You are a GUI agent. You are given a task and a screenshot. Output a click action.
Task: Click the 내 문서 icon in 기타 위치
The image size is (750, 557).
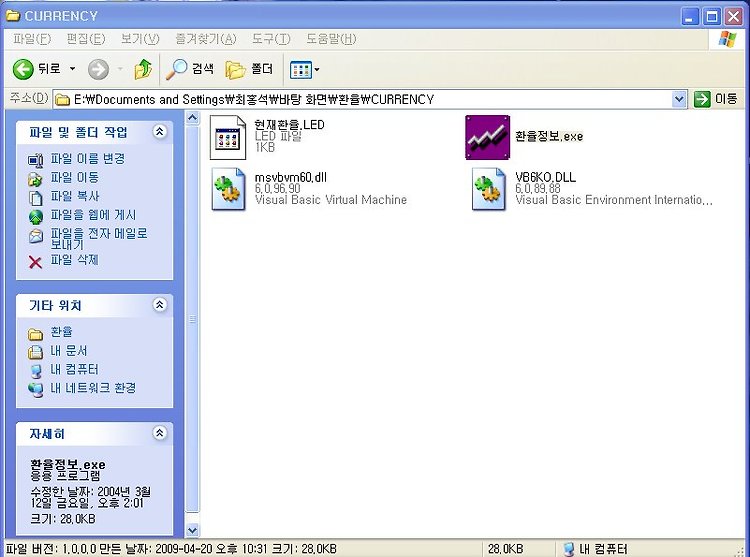(35, 352)
